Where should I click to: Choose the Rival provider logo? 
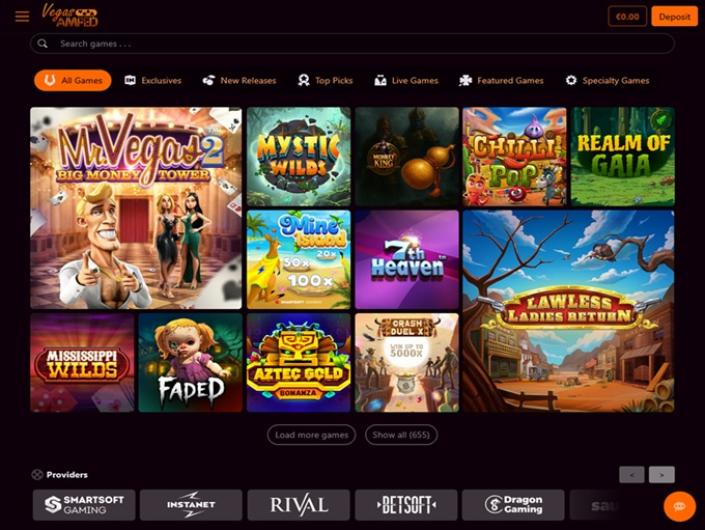(x=299, y=505)
